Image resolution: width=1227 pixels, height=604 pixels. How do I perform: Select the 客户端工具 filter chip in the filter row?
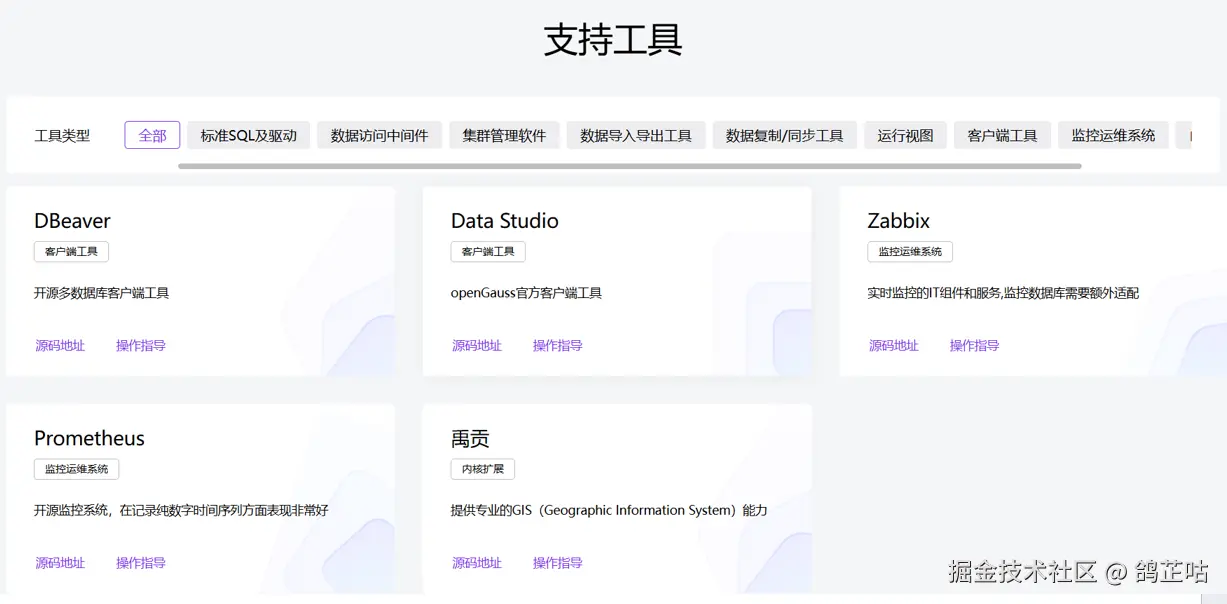coord(1002,135)
